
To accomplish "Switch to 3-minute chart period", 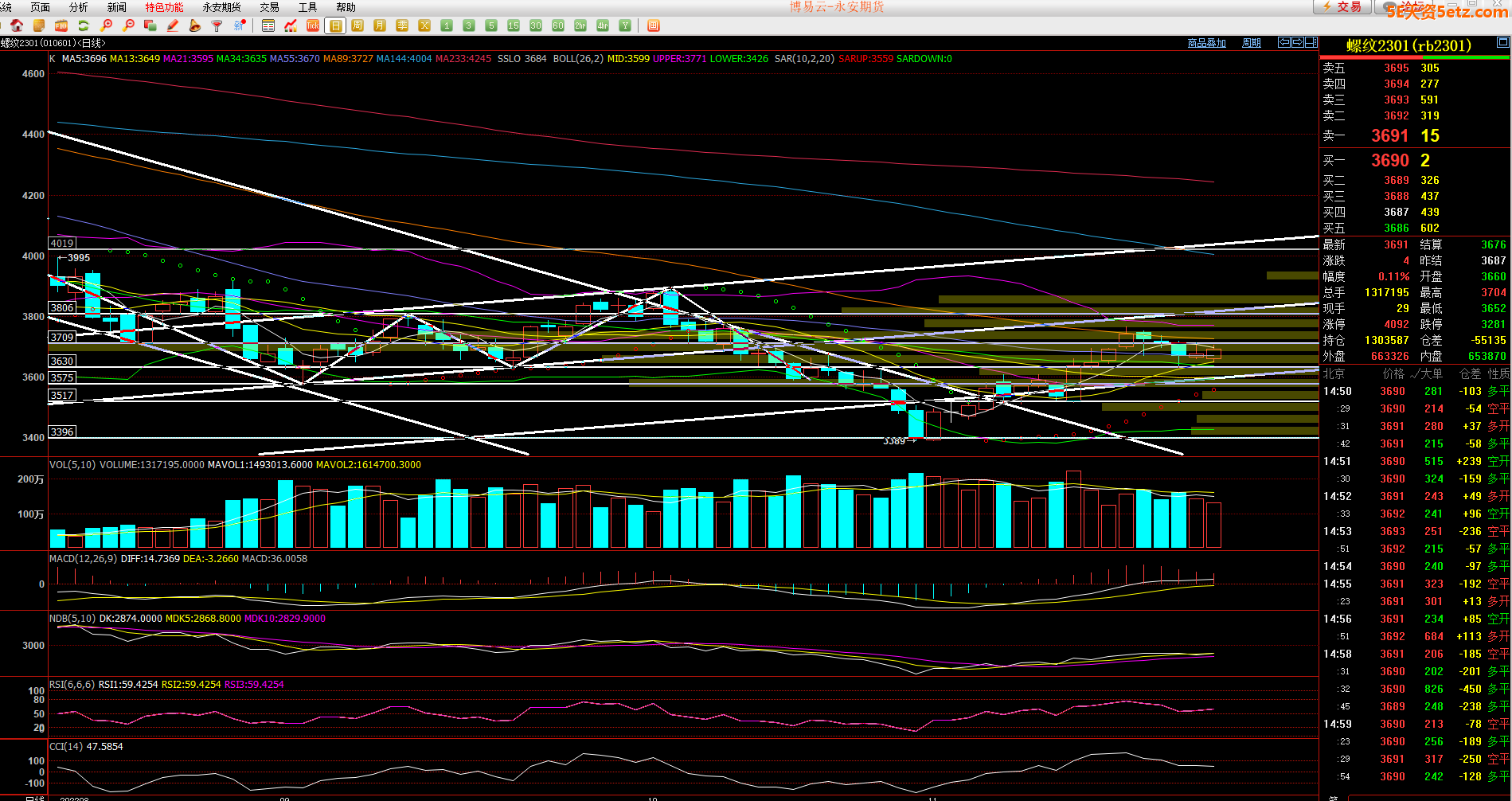I will (x=469, y=25).
